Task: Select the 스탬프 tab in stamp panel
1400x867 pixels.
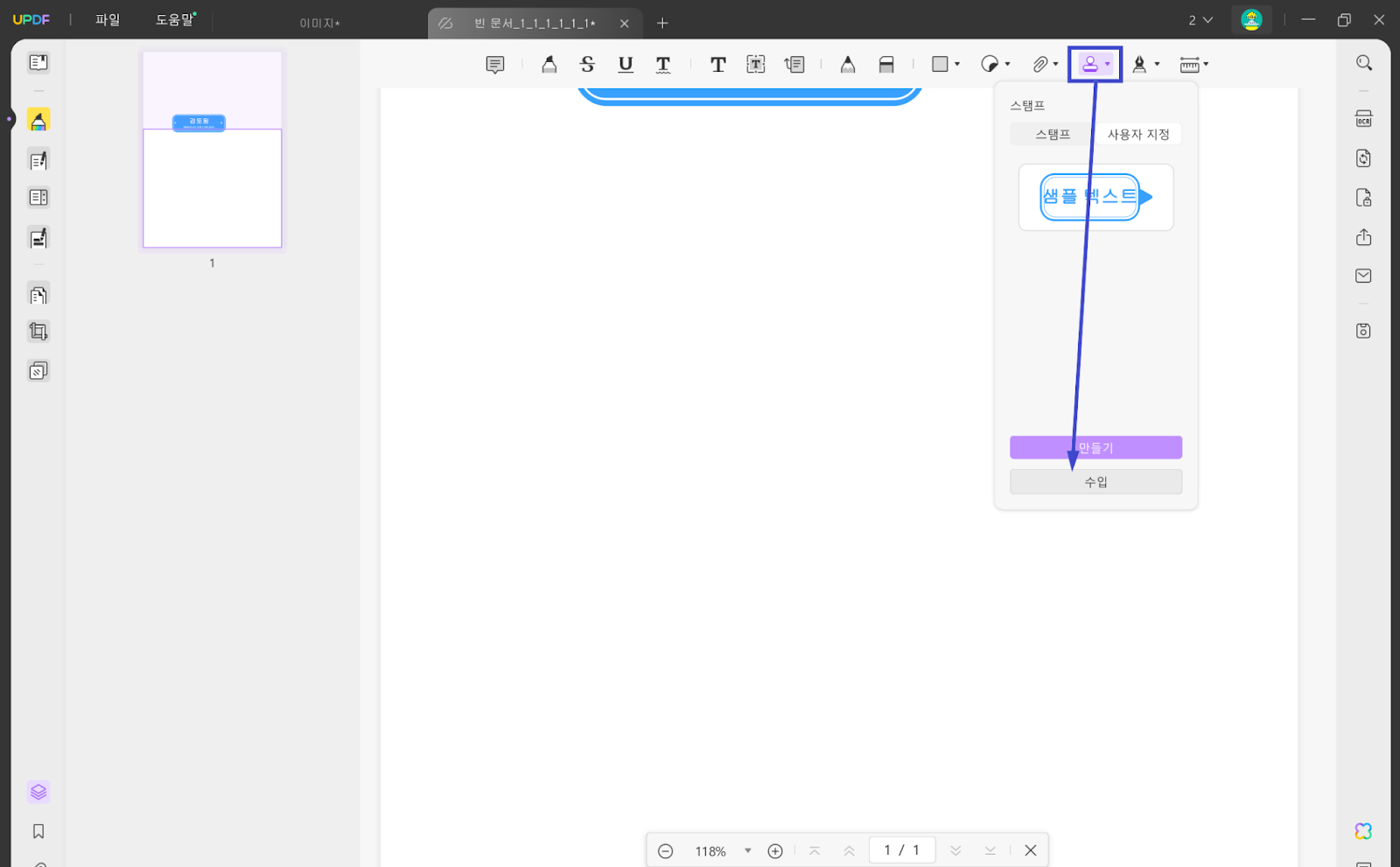Action: [x=1053, y=134]
